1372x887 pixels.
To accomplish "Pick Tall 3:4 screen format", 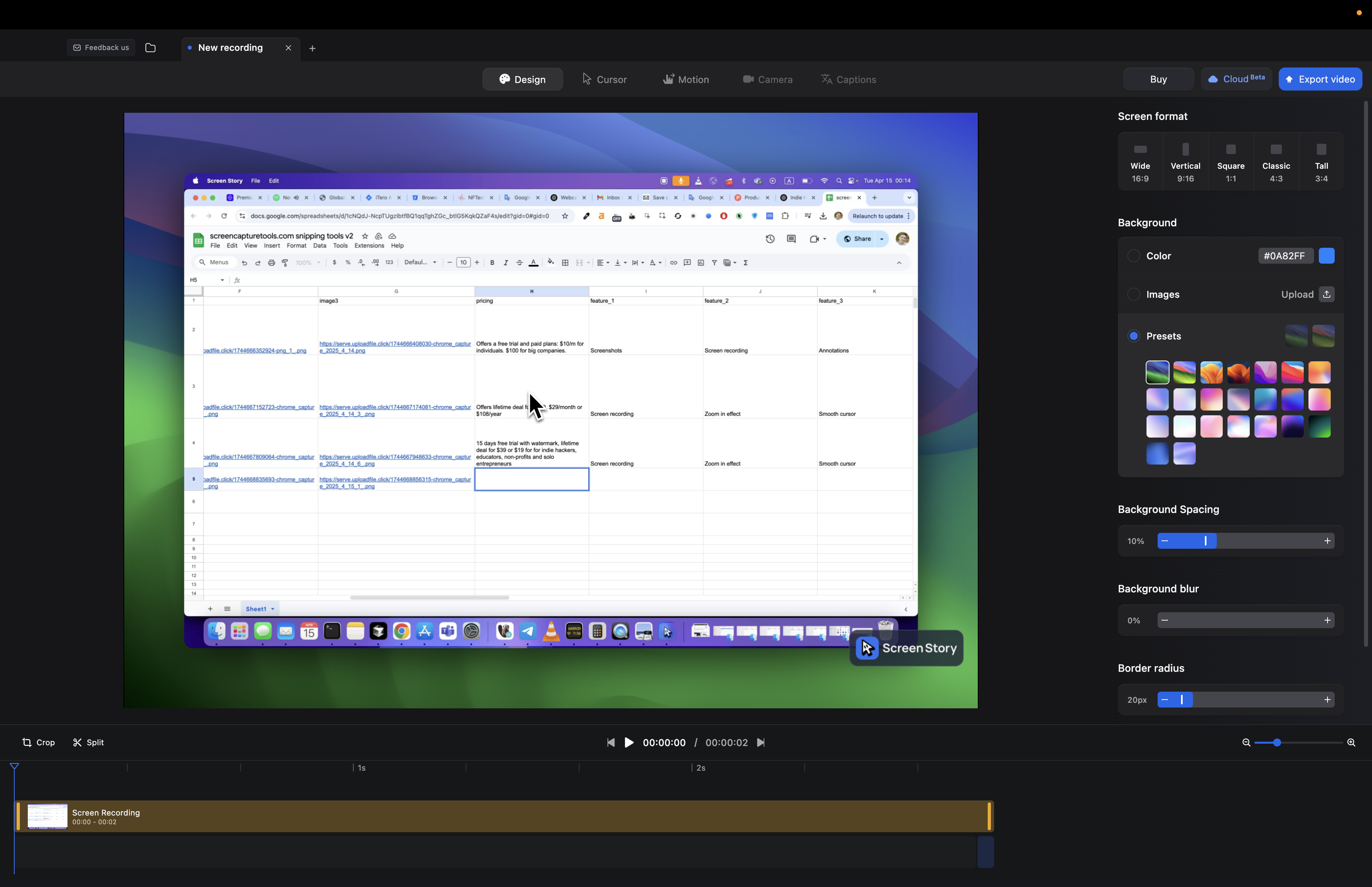I will coord(1321,162).
